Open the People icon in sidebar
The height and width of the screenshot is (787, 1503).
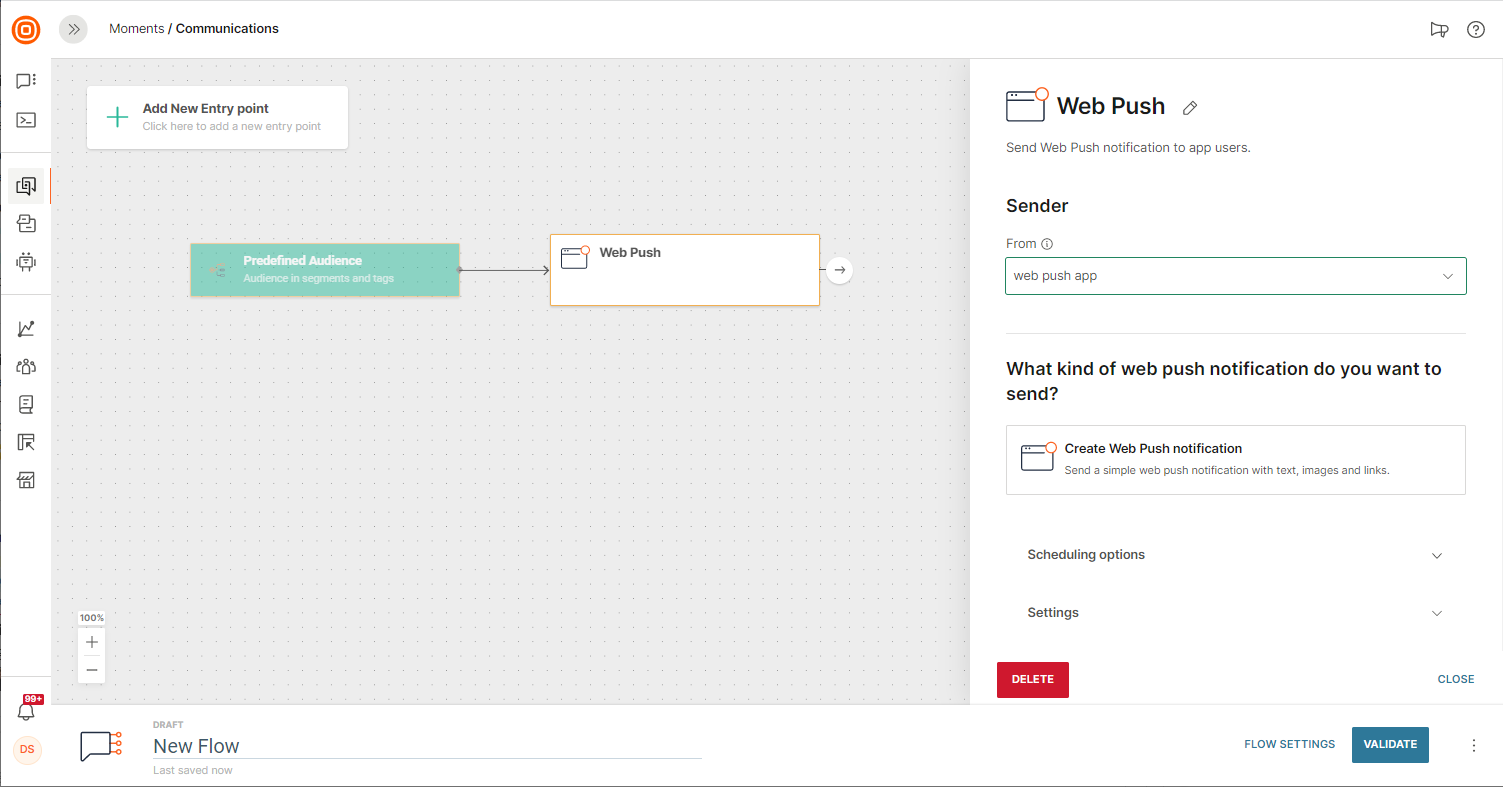coord(26,366)
